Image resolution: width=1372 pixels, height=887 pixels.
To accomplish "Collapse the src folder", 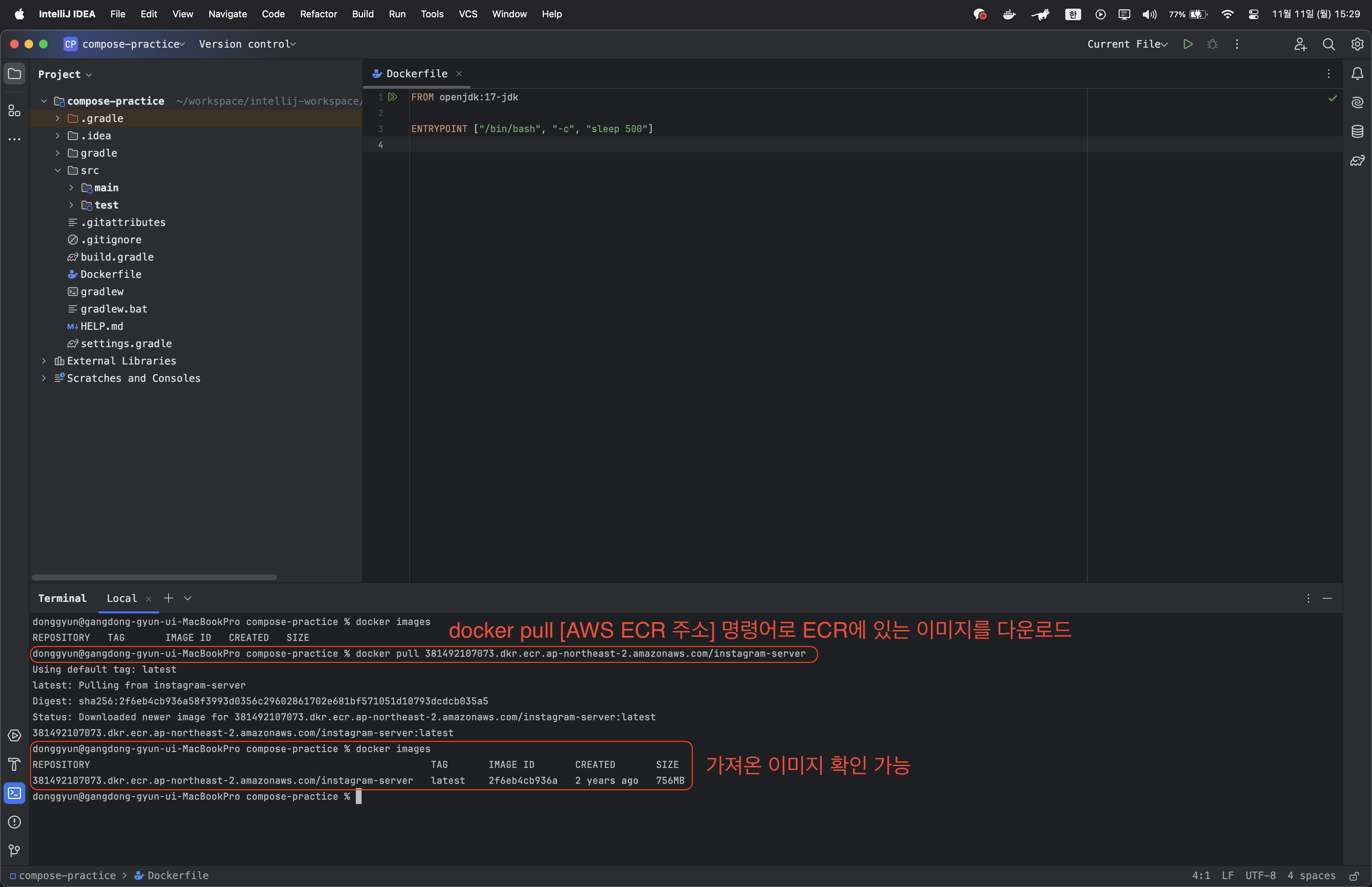I will 58,170.
